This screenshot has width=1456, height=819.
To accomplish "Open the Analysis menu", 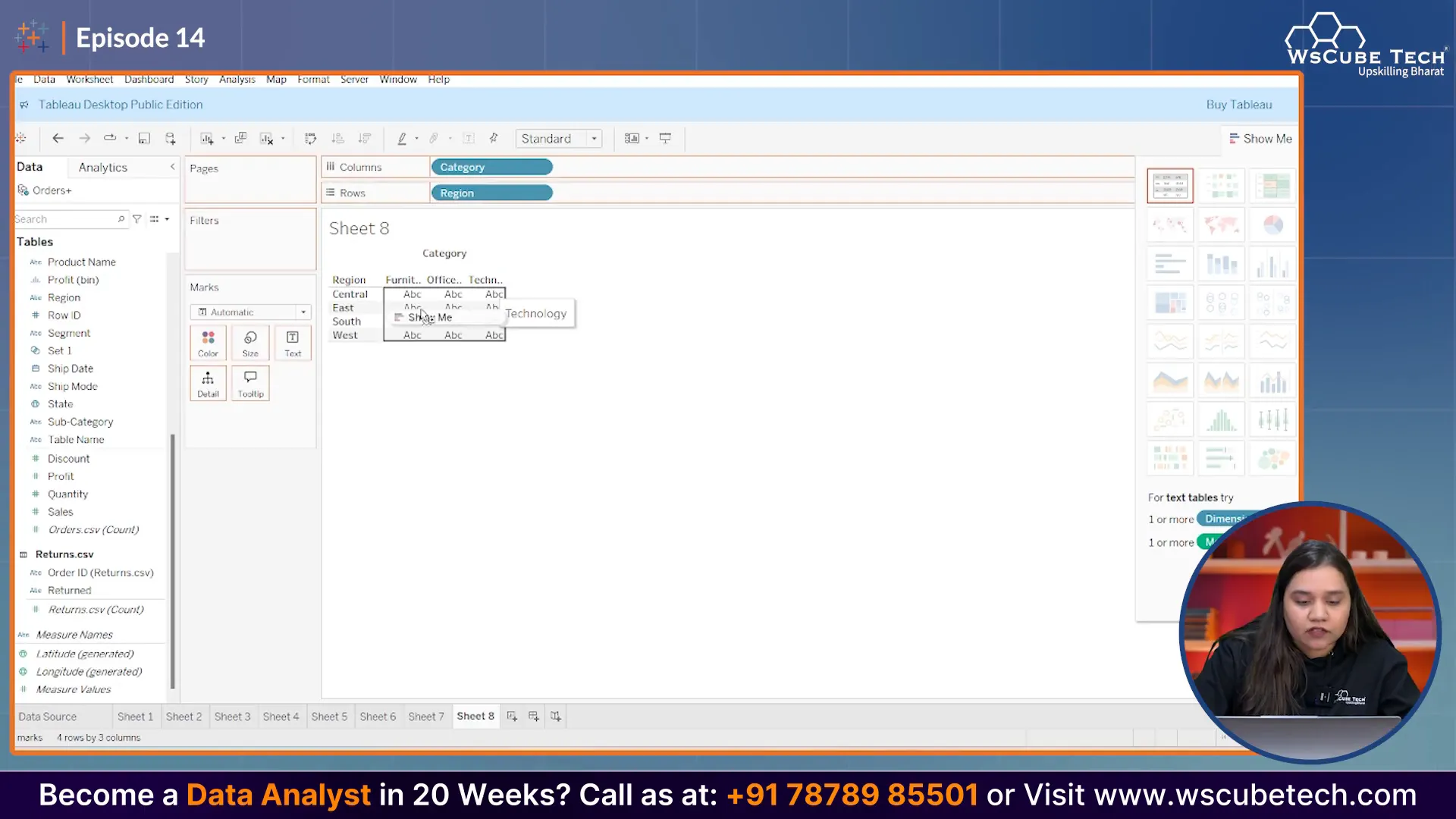I will pyautogui.click(x=237, y=80).
